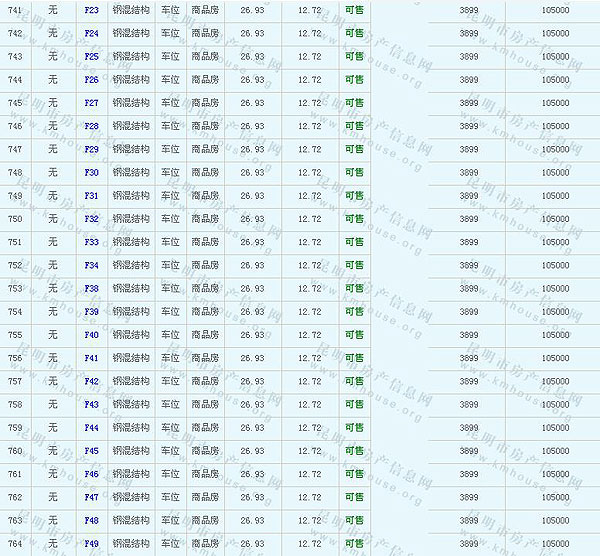Click unit link F33
The image size is (600, 556).
[92, 242]
